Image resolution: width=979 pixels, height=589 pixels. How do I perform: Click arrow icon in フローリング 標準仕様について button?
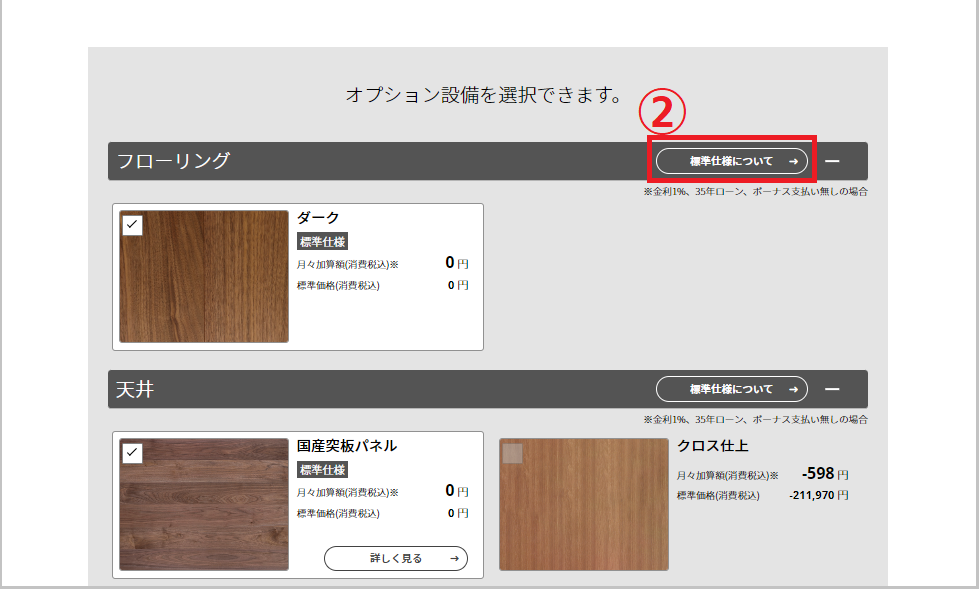coord(792,161)
